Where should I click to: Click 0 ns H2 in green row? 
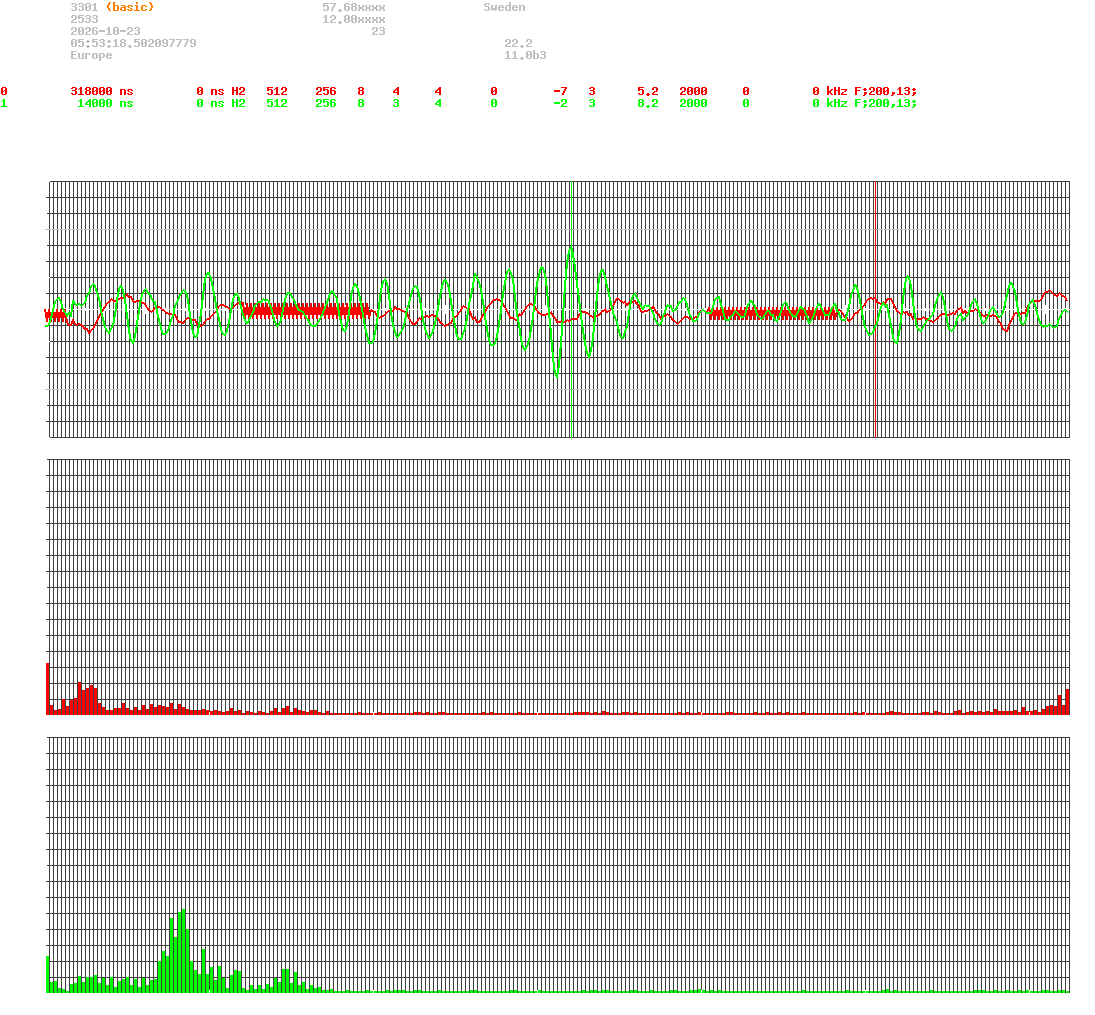pos(221,103)
